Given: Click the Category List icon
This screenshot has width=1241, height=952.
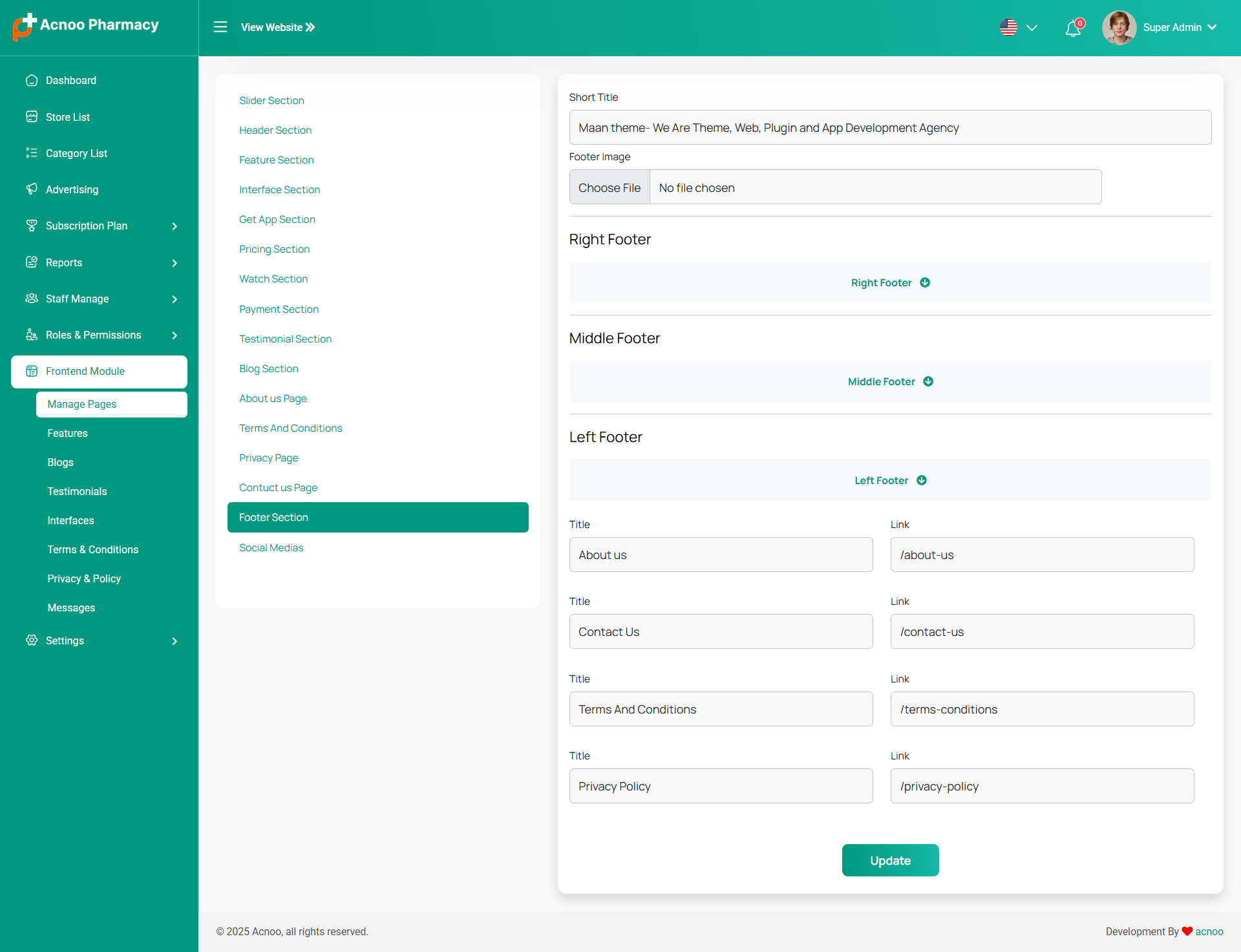Looking at the screenshot, I should point(32,153).
